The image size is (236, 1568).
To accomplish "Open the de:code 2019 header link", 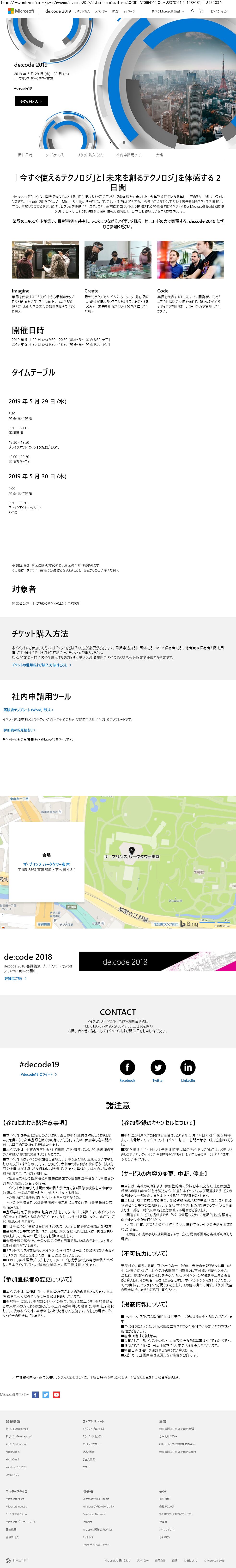I will pos(58,11).
